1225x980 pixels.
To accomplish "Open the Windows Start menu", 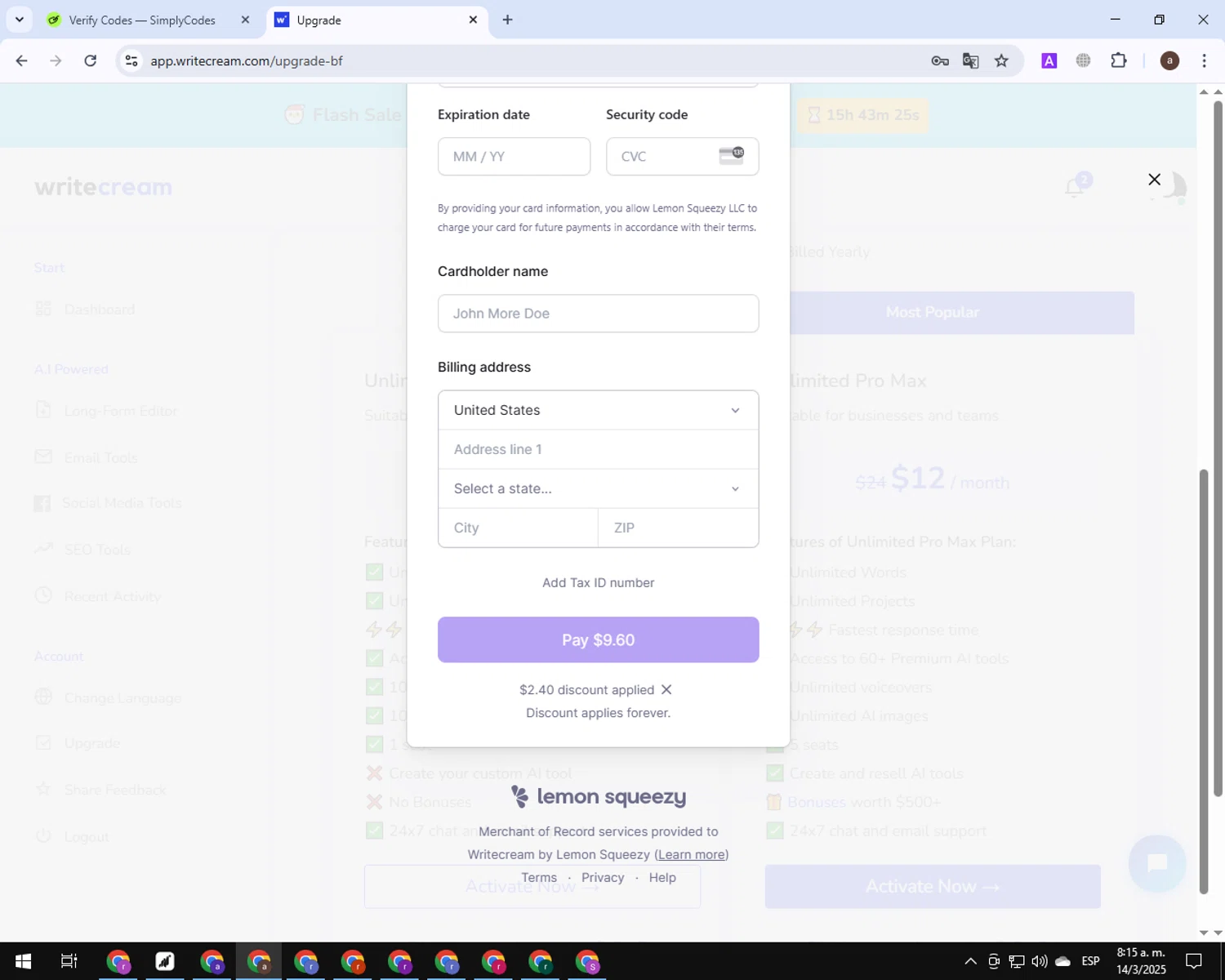I will [23, 961].
